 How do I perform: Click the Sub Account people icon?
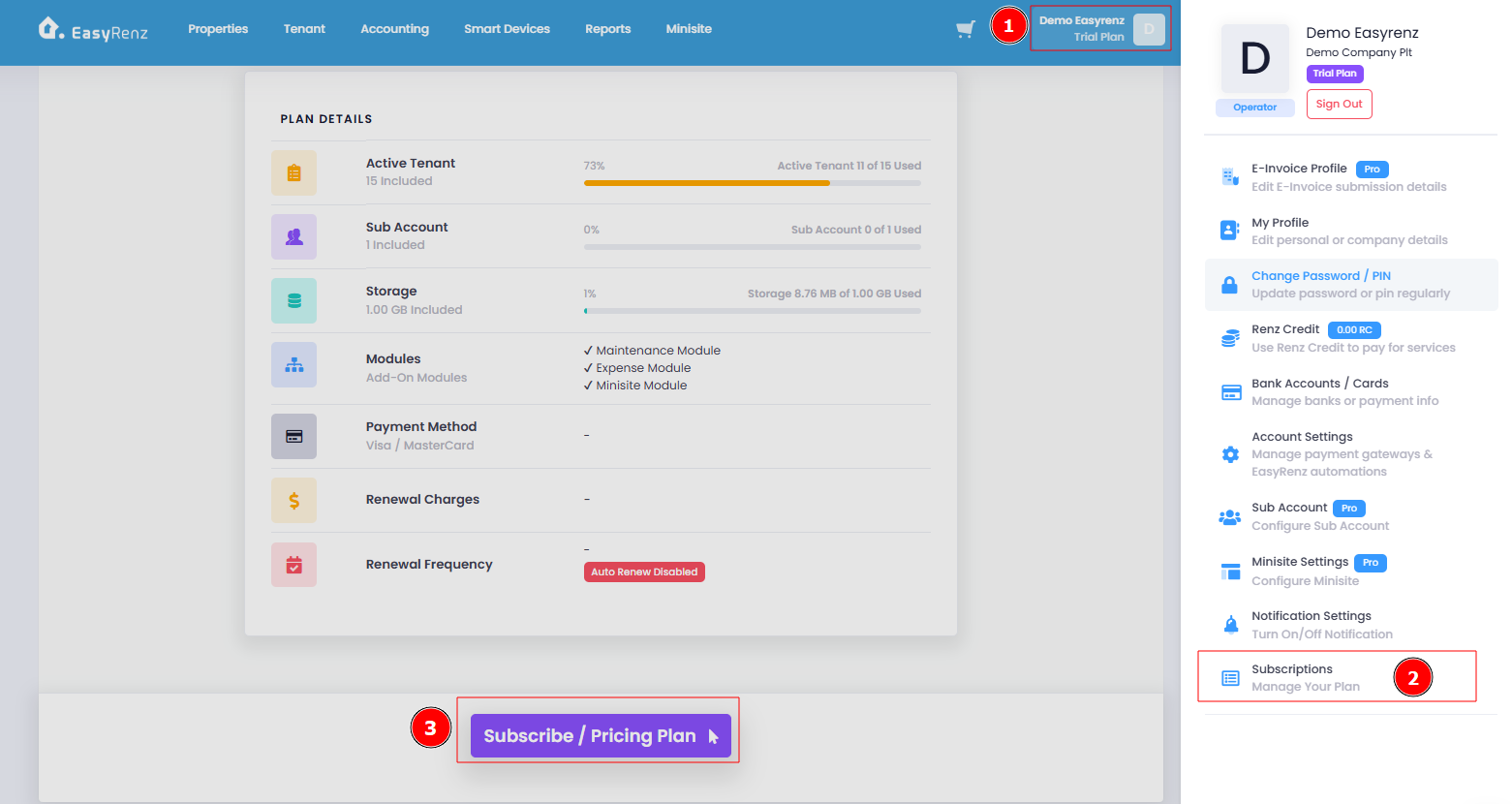1230,517
